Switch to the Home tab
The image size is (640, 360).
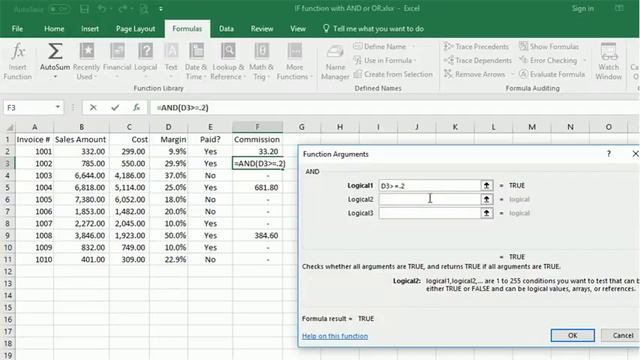point(54,29)
